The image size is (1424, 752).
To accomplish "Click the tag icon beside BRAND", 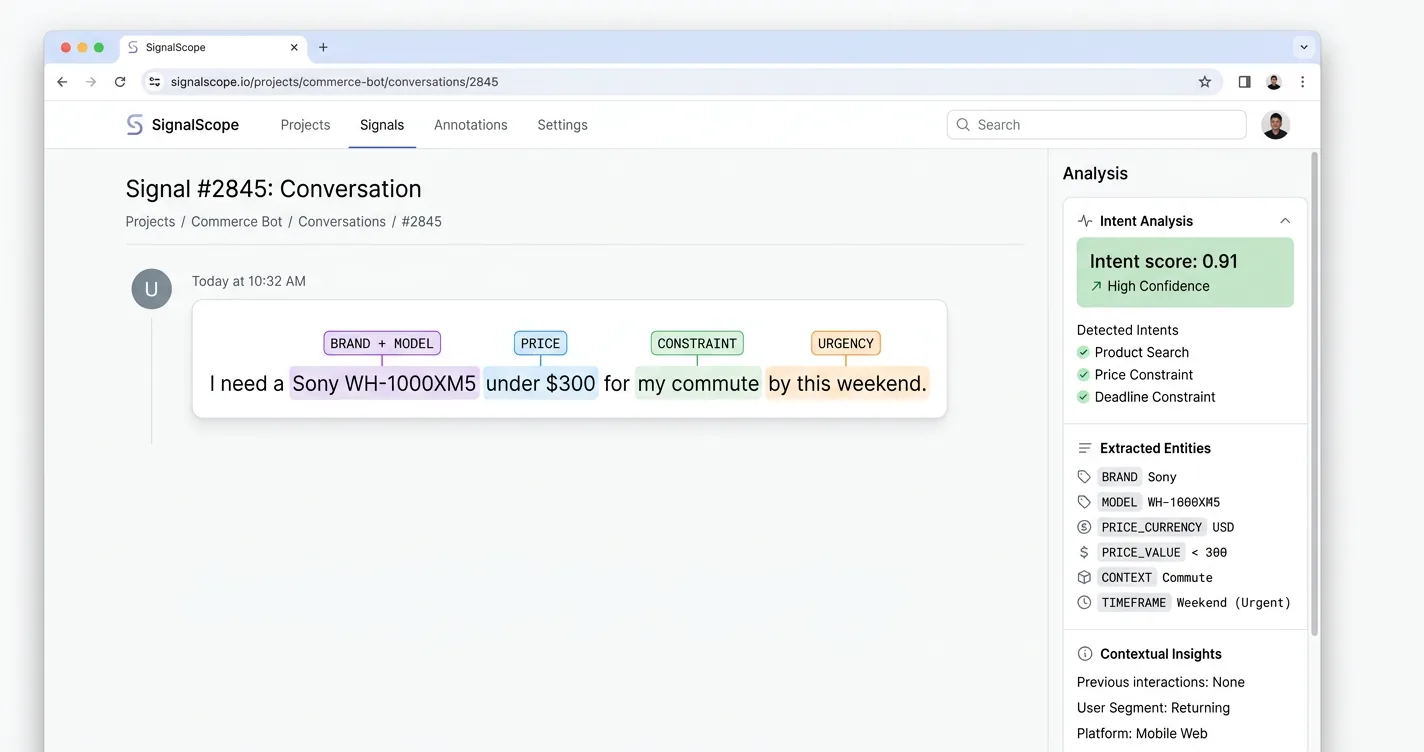I will 1084,477.
